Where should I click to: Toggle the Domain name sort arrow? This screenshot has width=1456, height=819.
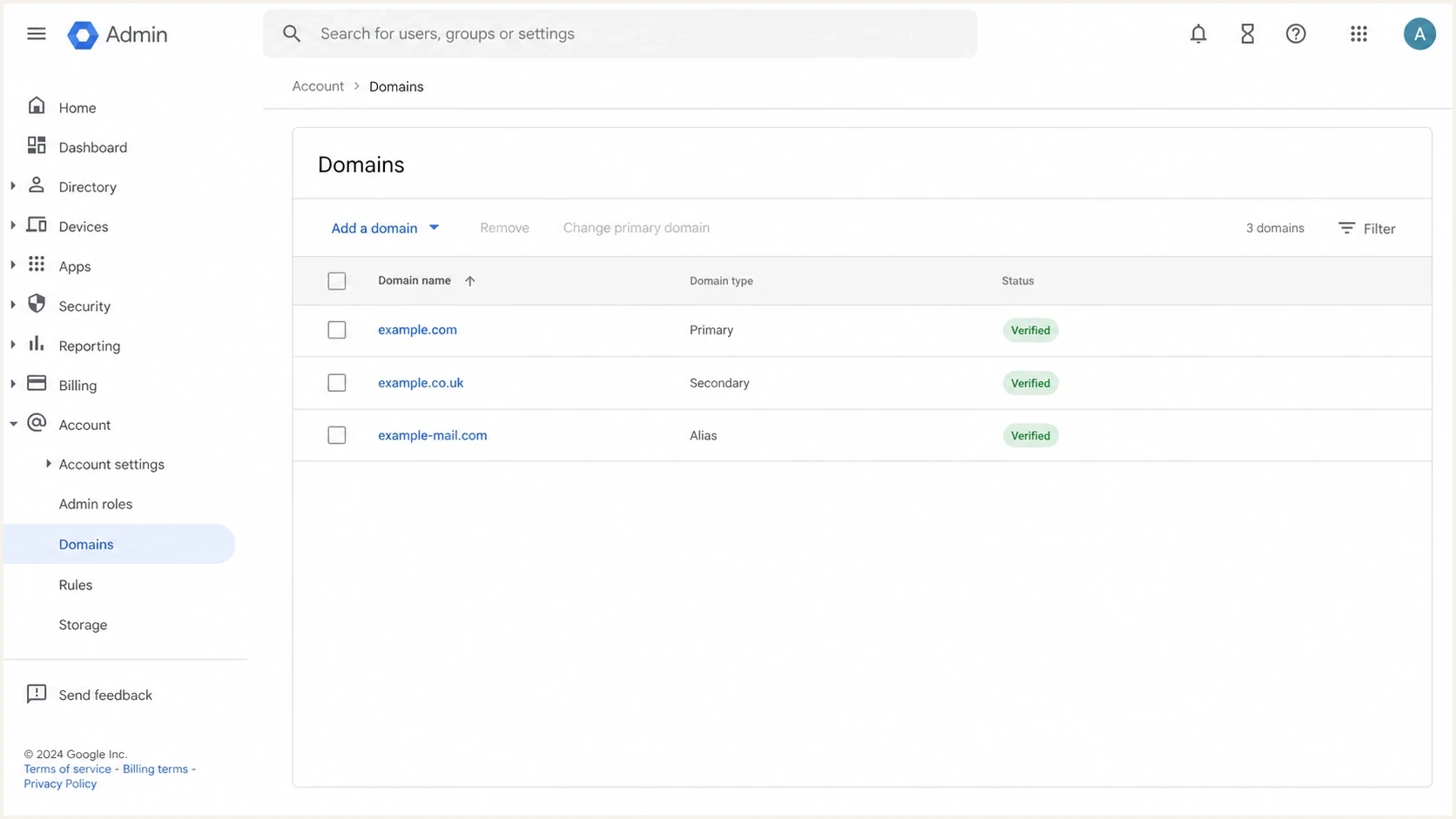point(470,281)
